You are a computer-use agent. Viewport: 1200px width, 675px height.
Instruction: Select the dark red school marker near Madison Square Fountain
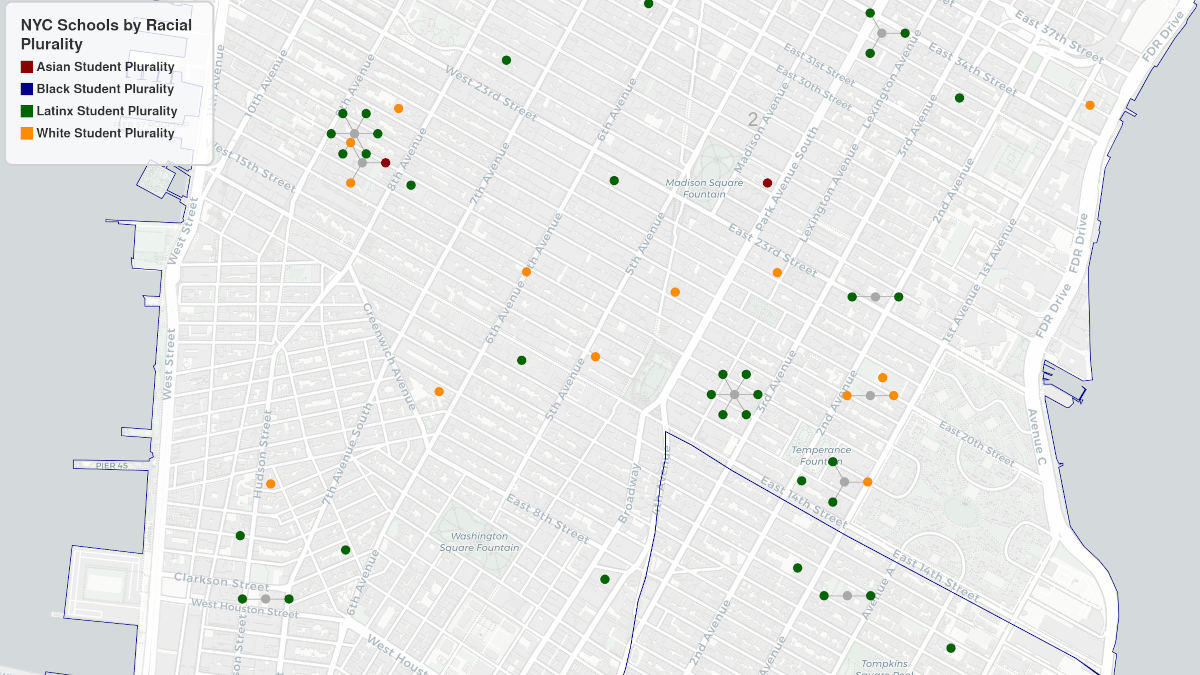point(766,182)
